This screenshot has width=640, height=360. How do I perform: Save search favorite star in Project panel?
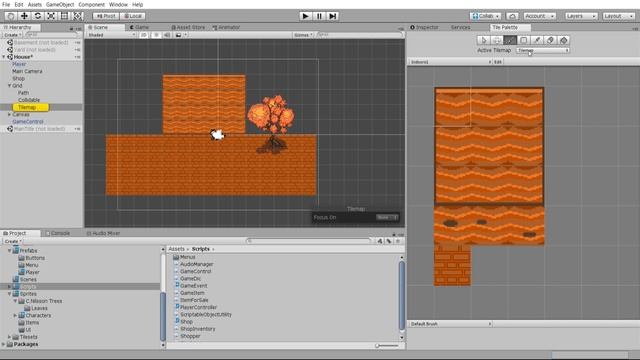[x=398, y=241]
